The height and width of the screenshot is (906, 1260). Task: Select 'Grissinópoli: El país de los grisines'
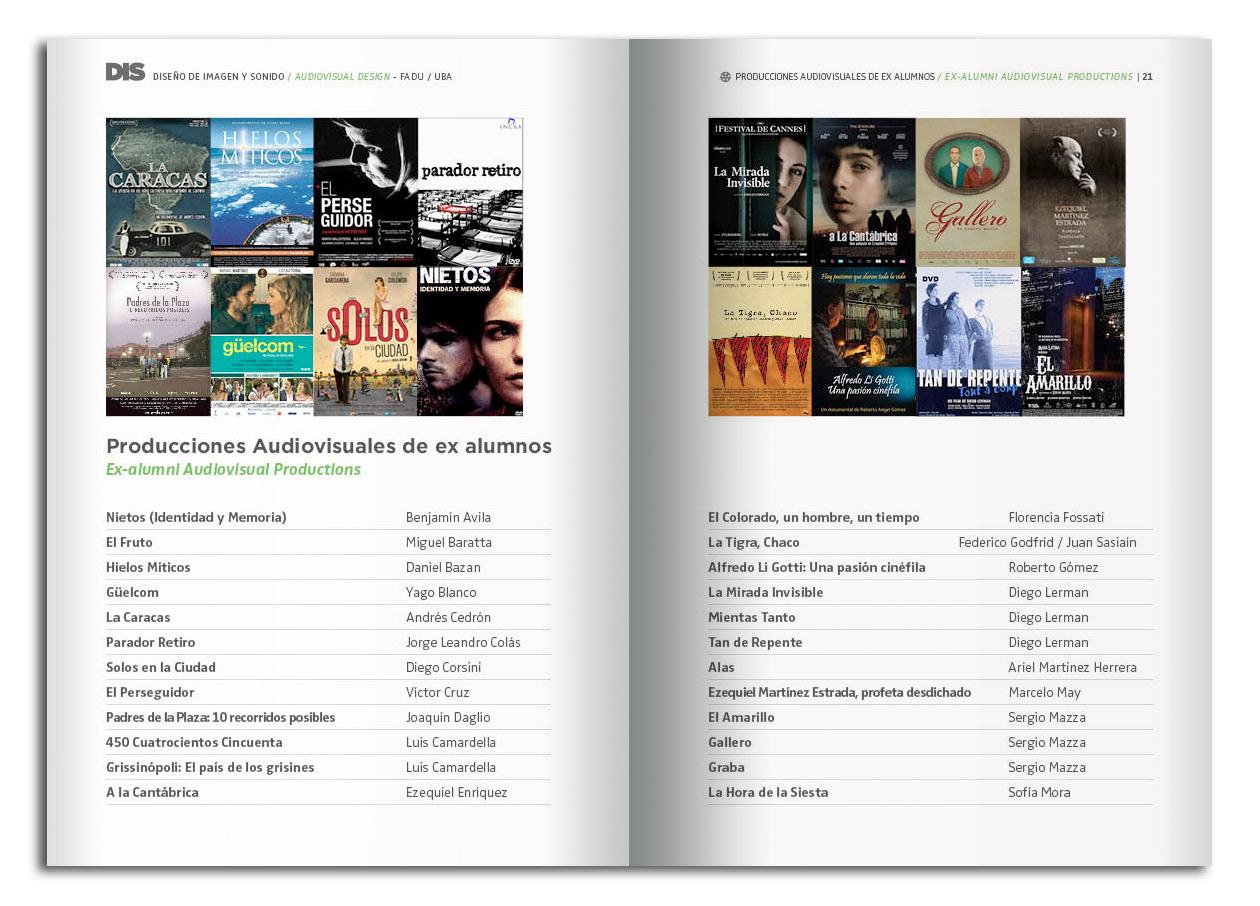210,767
